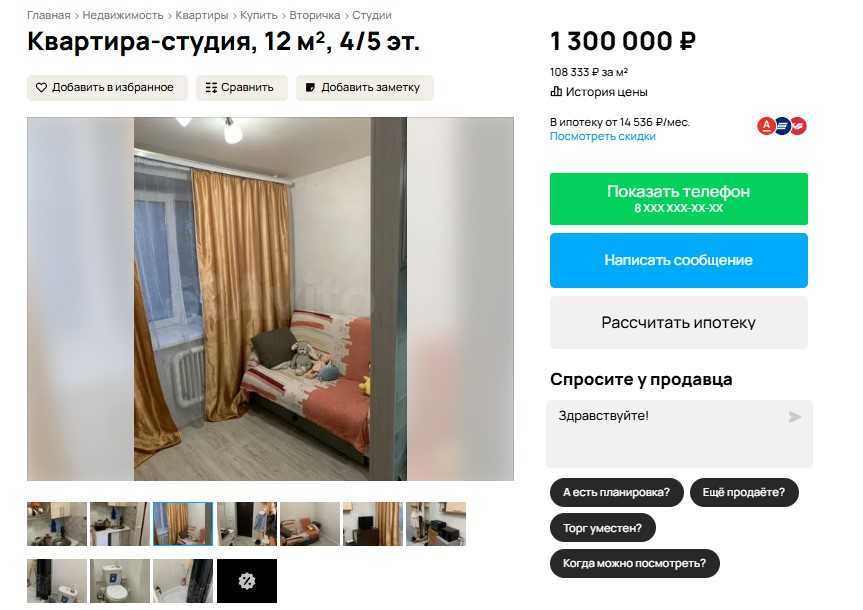The image size is (863, 610).
Task: Select the 'Ещё продаёте?' quick question
Action: click(x=744, y=492)
